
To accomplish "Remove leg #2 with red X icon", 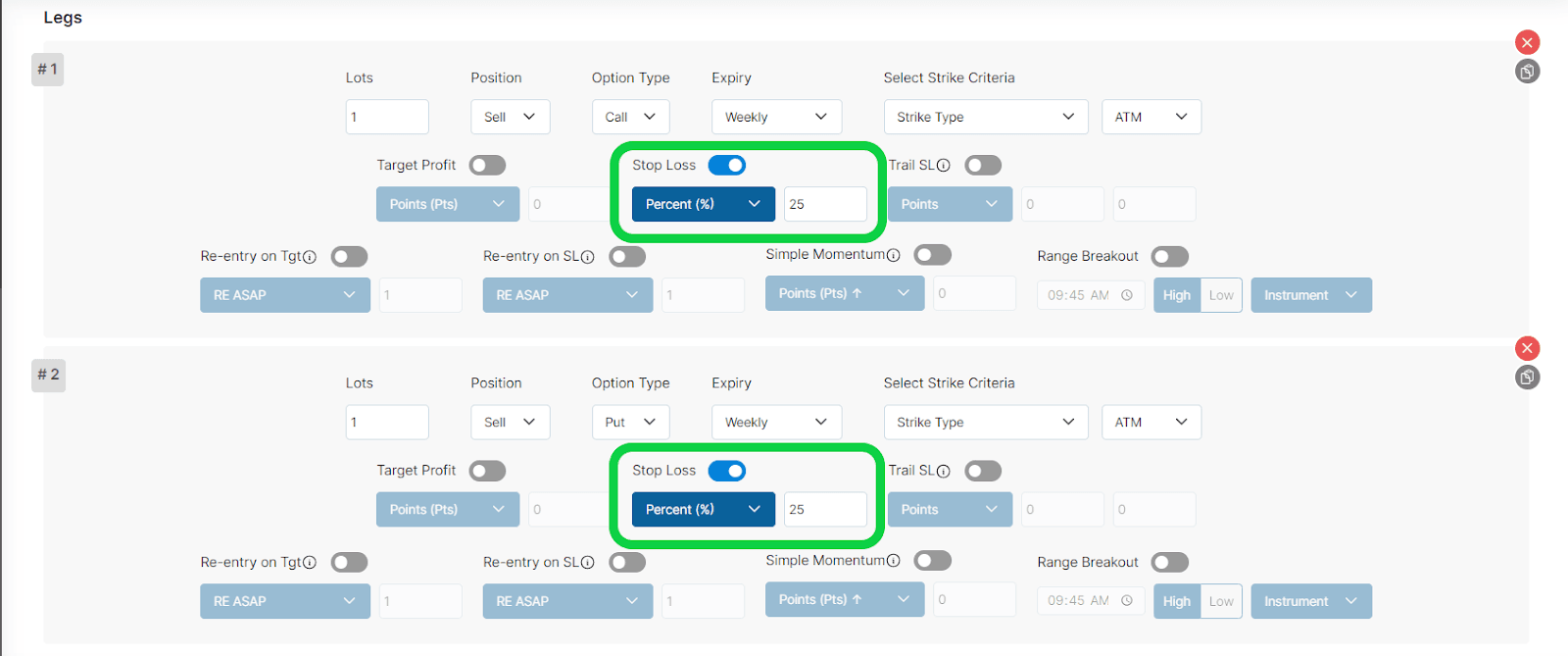I will click(x=1527, y=348).
